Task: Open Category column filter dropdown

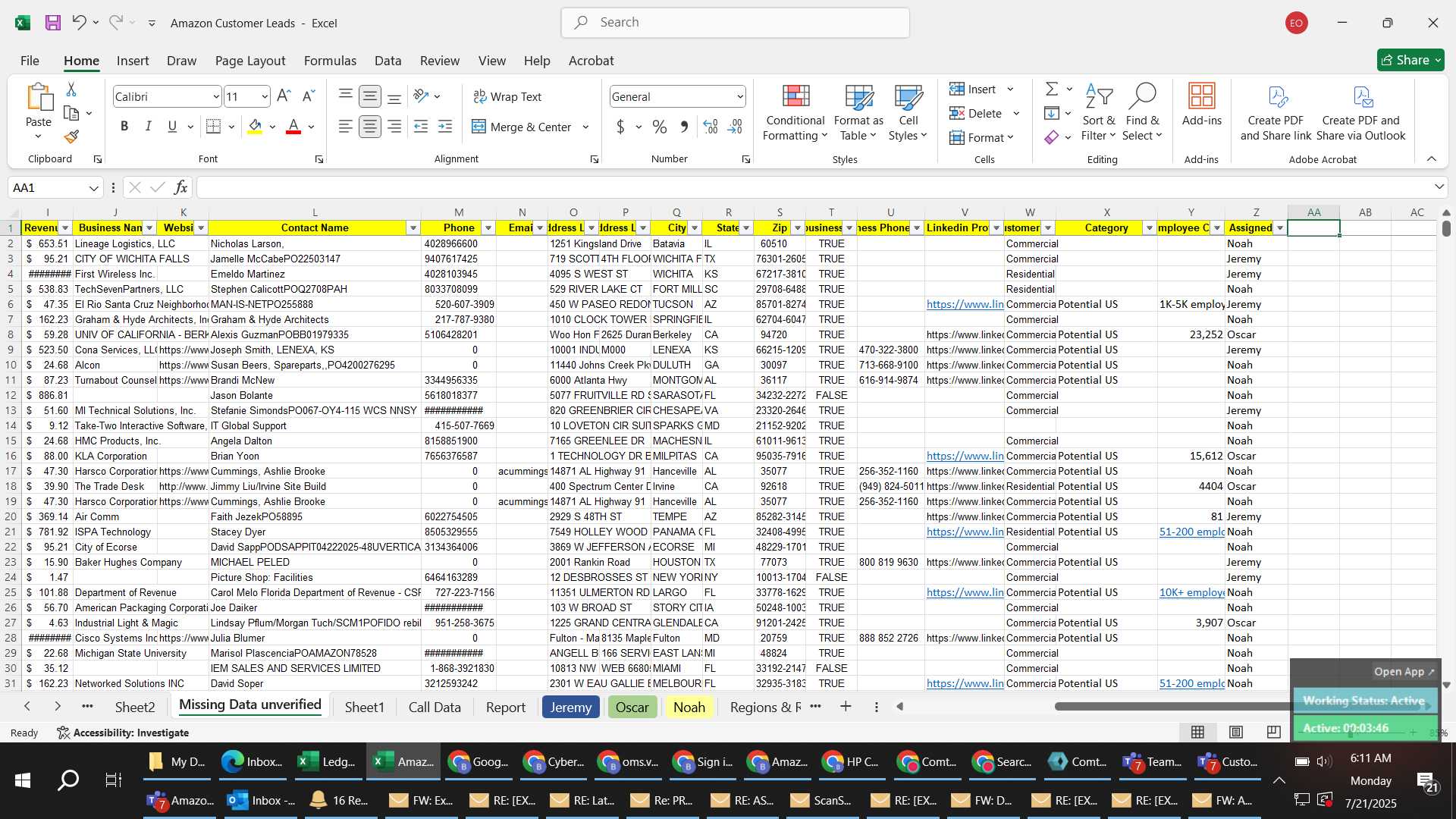Action: click(1150, 227)
